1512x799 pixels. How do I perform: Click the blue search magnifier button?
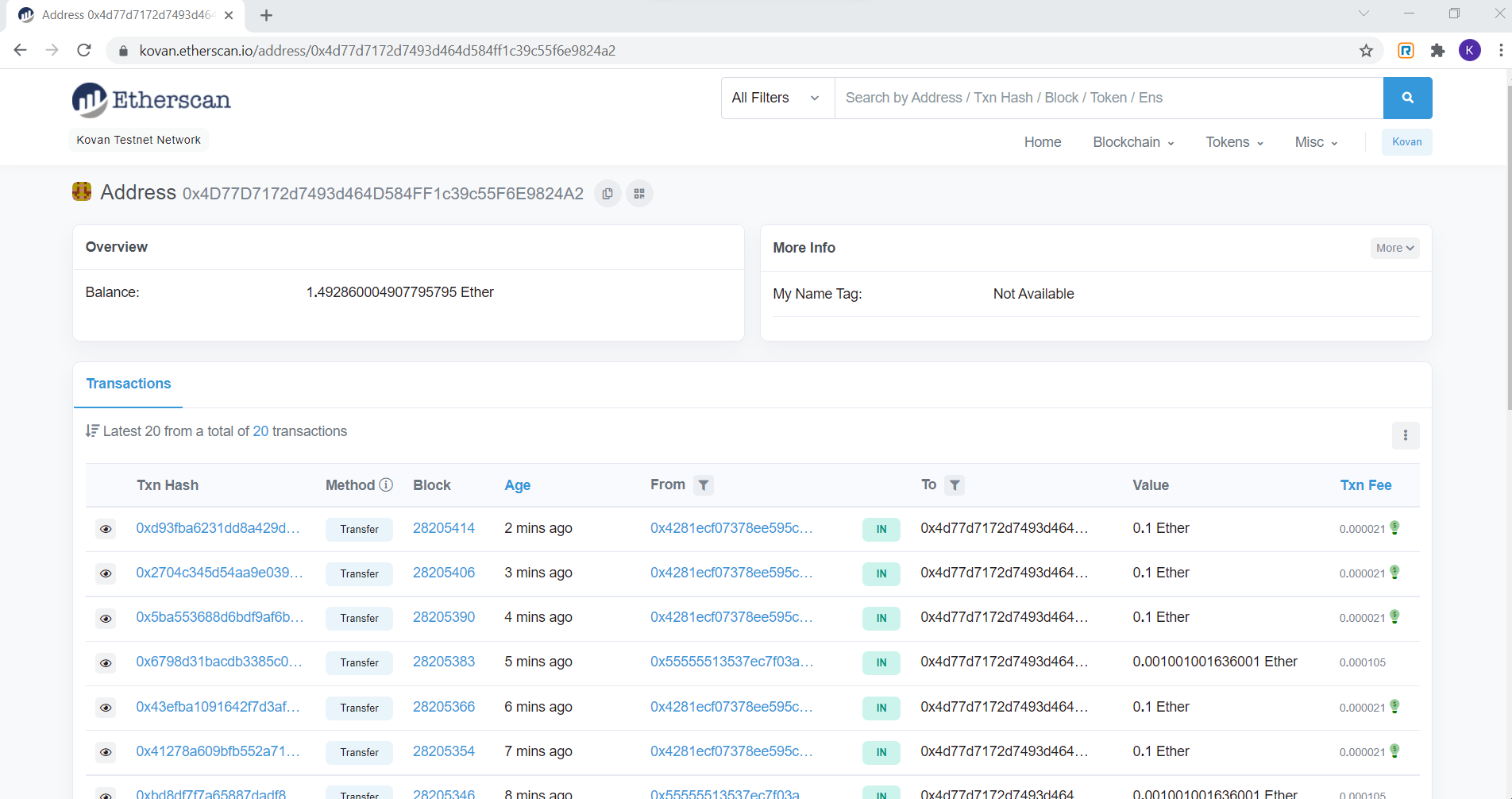point(1407,98)
